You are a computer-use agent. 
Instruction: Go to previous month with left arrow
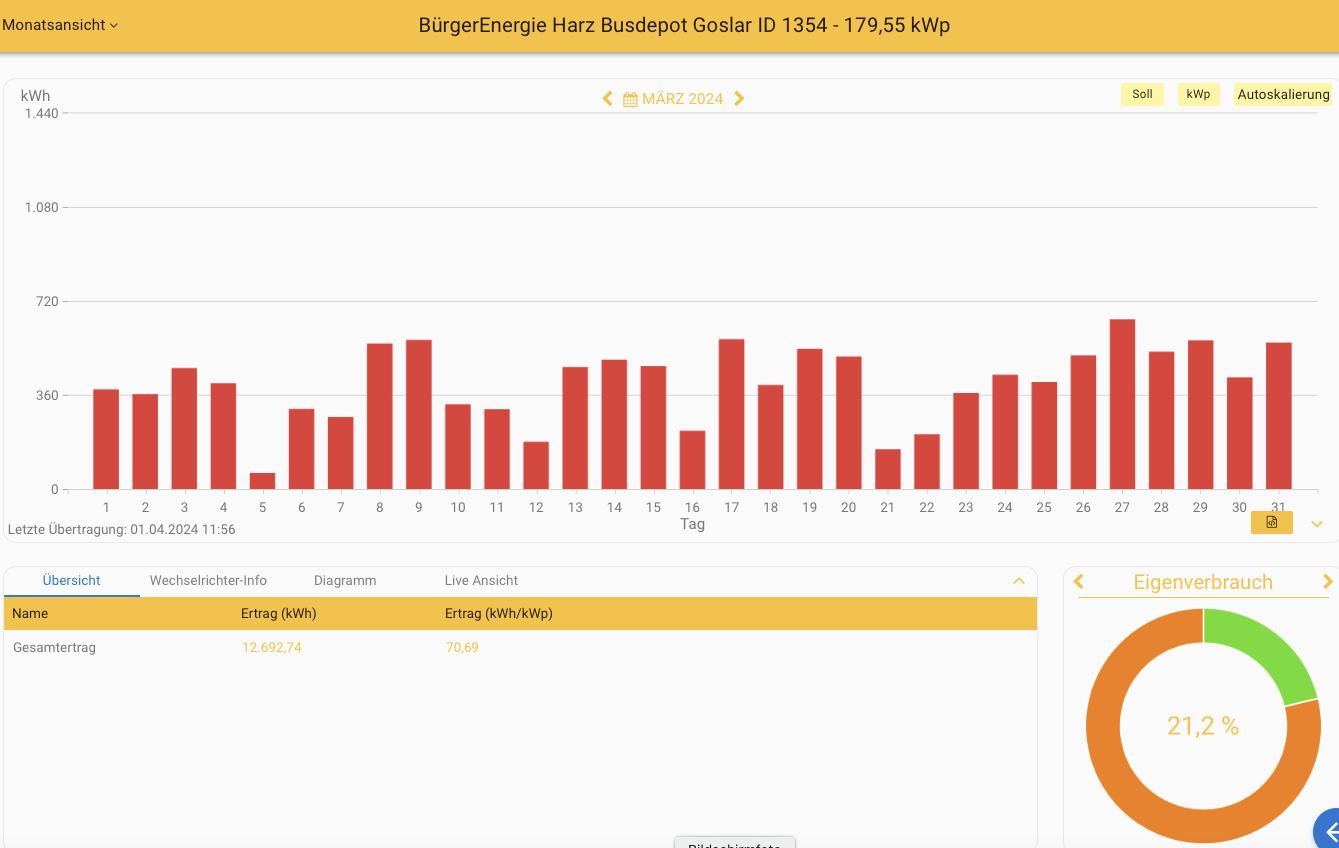point(607,99)
